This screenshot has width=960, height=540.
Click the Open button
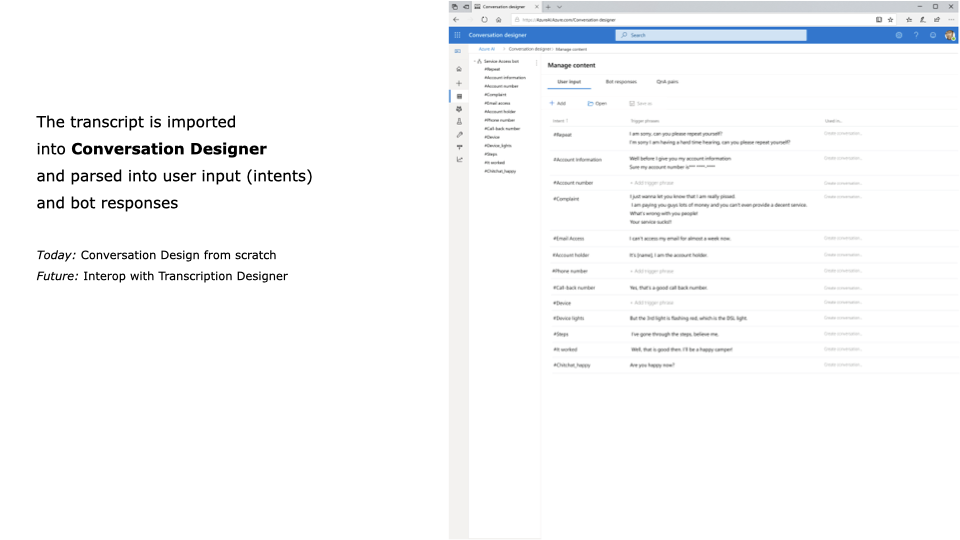pos(597,103)
